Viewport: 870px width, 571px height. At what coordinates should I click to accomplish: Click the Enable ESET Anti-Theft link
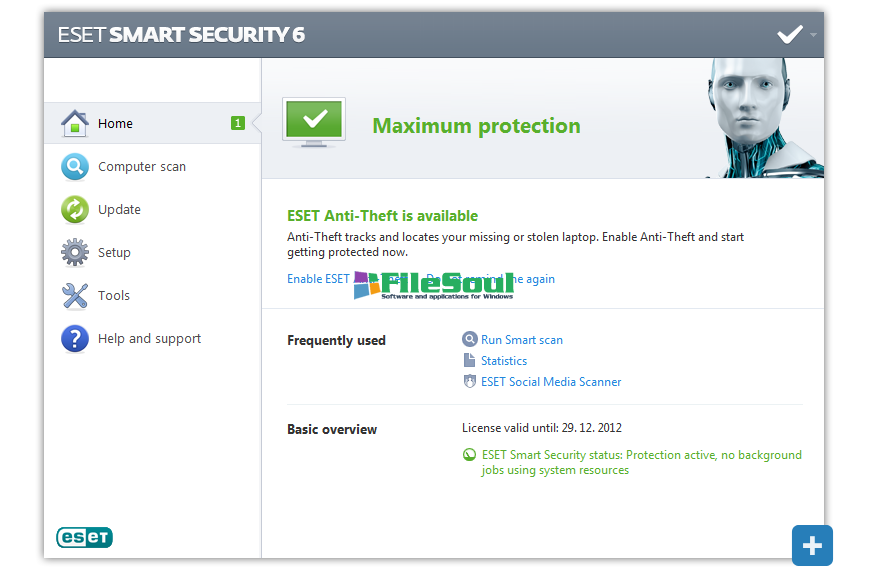[318, 279]
